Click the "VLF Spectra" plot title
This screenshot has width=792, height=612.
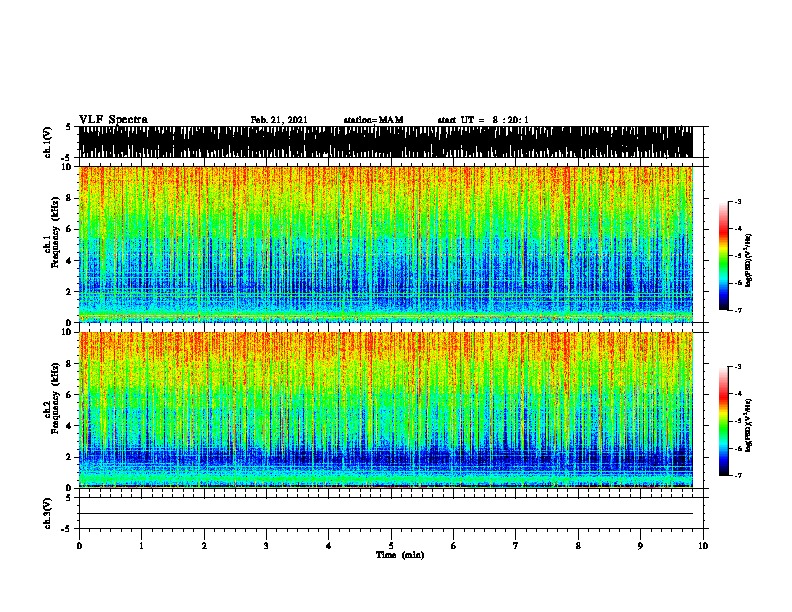coord(113,120)
